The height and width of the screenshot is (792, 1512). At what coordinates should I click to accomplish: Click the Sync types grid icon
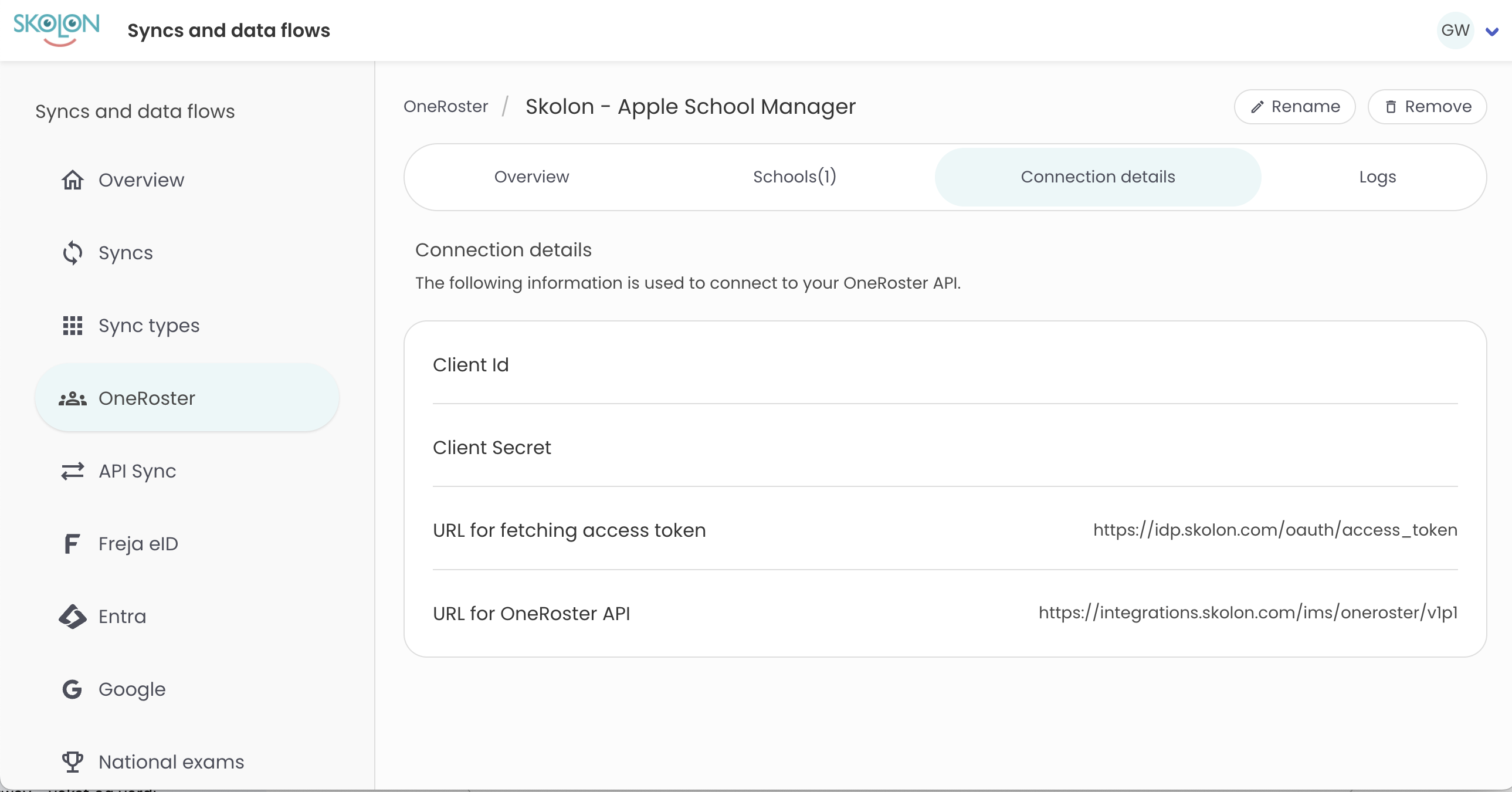point(73,325)
